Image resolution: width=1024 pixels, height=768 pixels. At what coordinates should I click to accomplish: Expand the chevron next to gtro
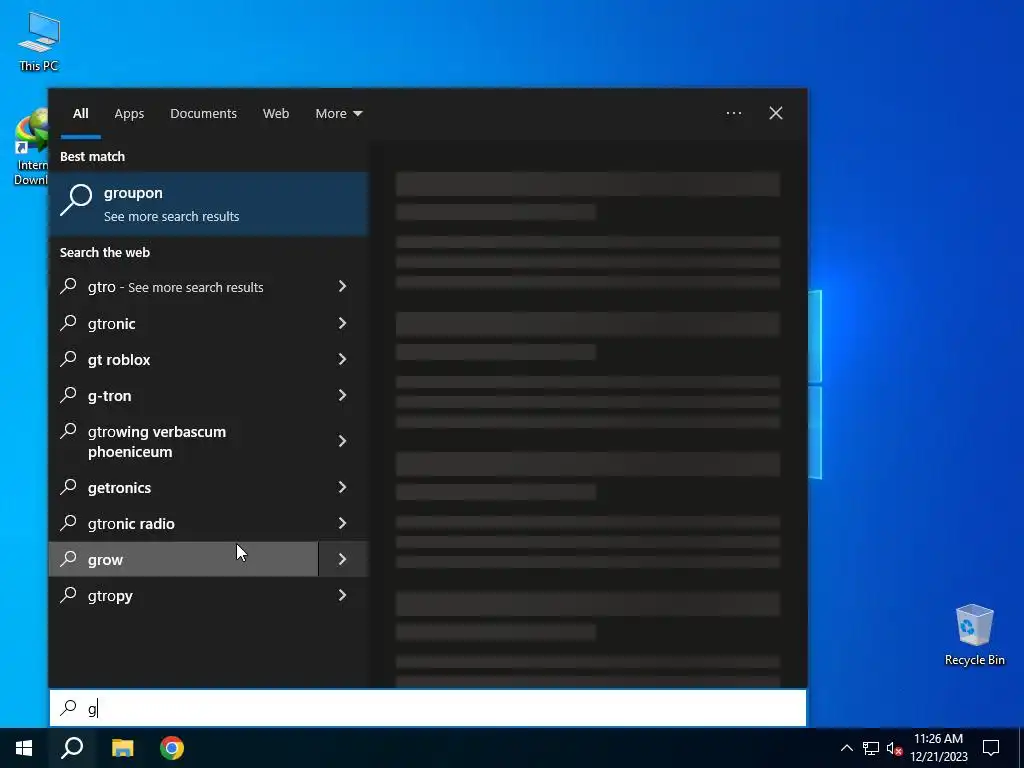(x=343, y=286)
